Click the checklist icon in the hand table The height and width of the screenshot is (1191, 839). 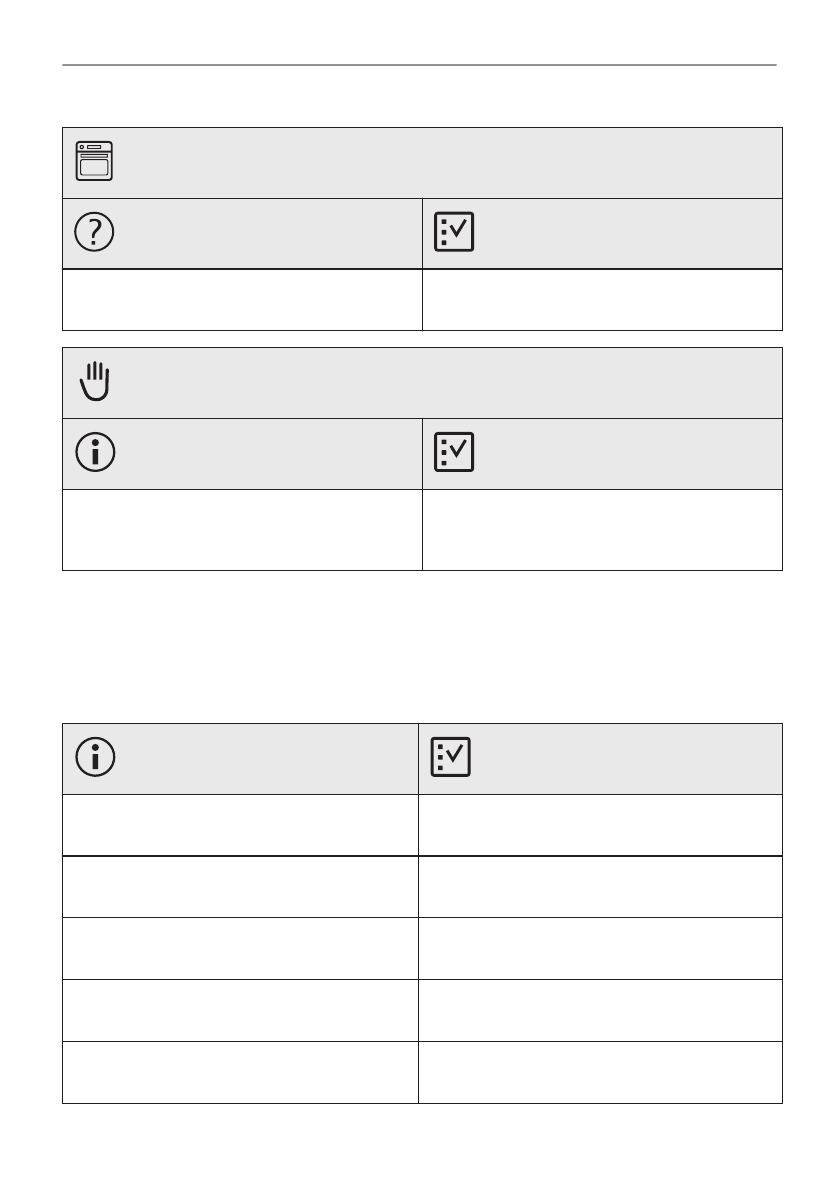pos(454,452)
